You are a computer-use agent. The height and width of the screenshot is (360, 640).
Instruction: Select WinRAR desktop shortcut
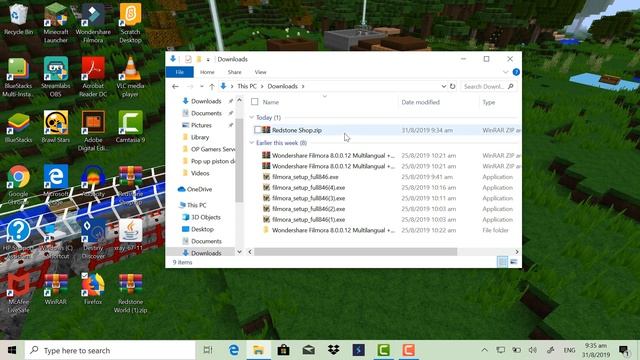56,289
